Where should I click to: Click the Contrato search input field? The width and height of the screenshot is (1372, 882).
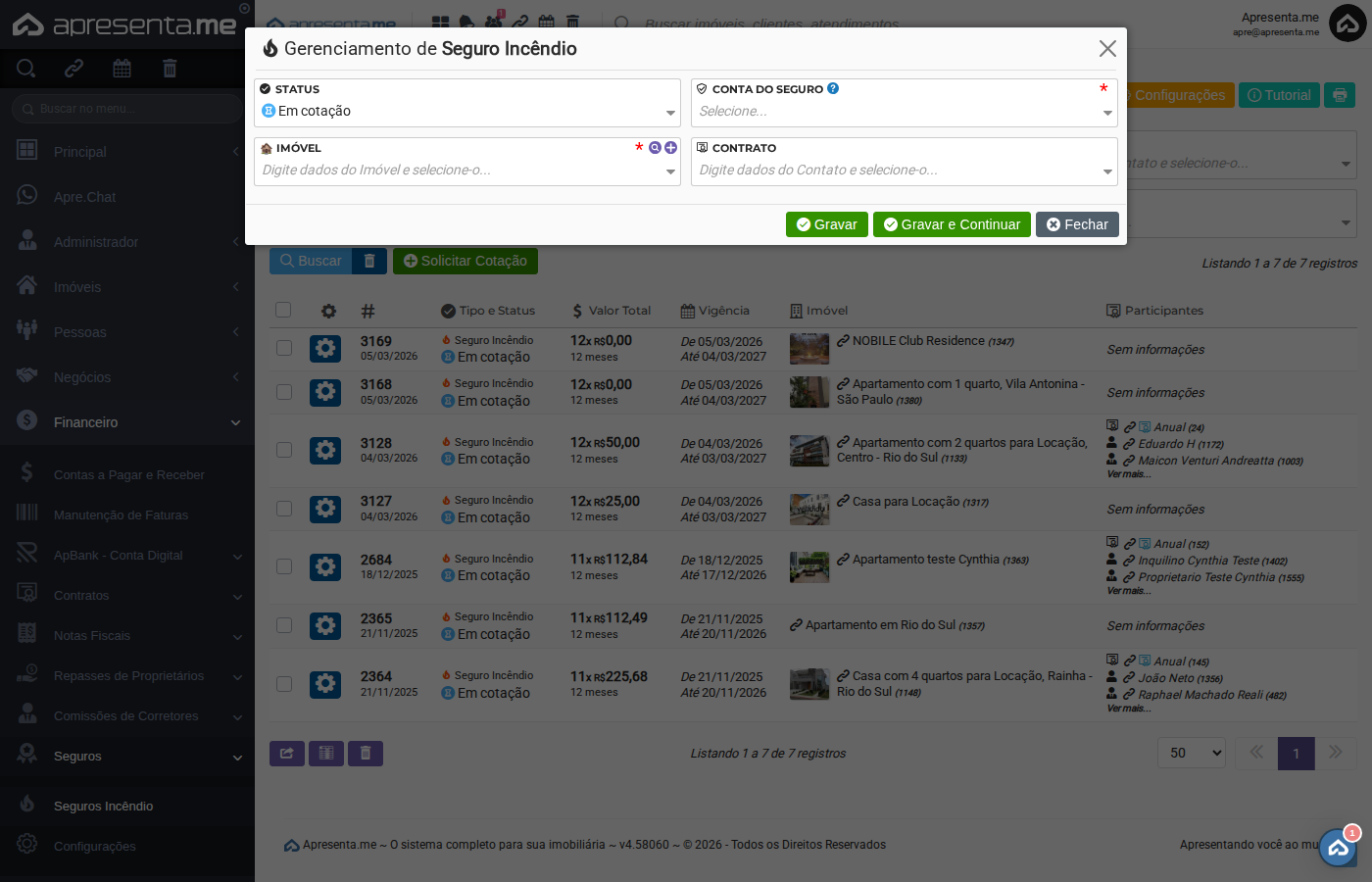click(897, 171)
